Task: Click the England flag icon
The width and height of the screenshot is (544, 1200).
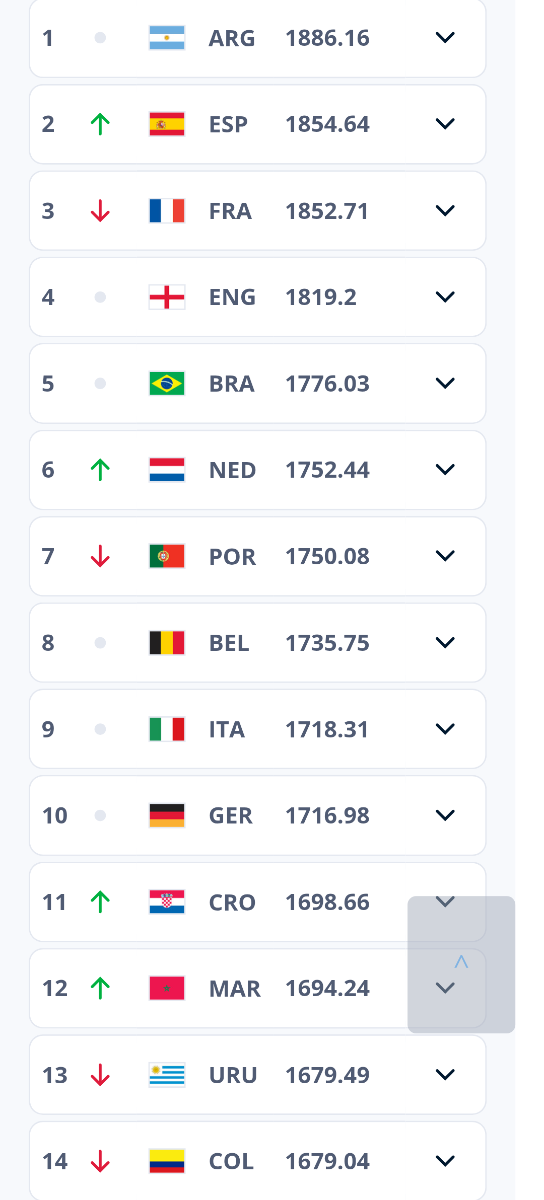Action: point(167,297)
